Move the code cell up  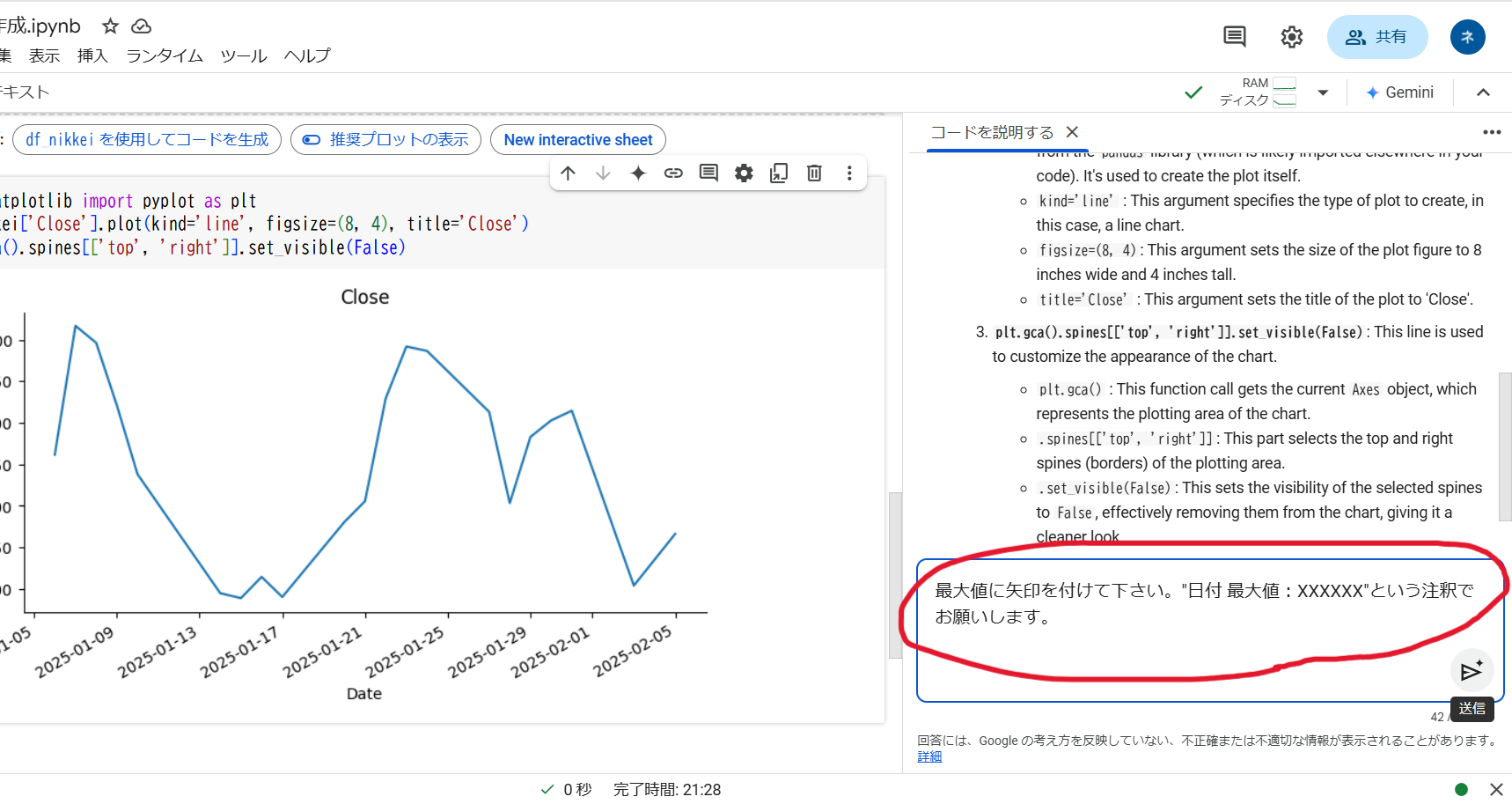click(x=568, y=173)
